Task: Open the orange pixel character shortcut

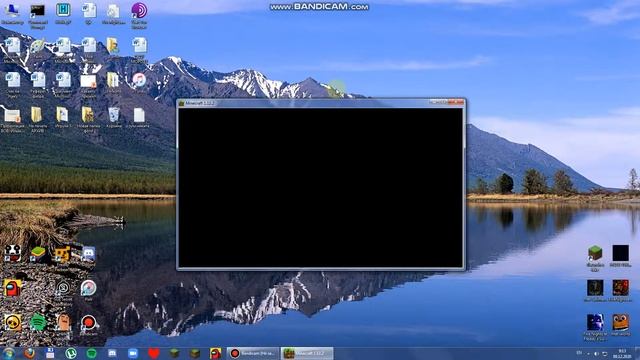Action: [63, 253]
